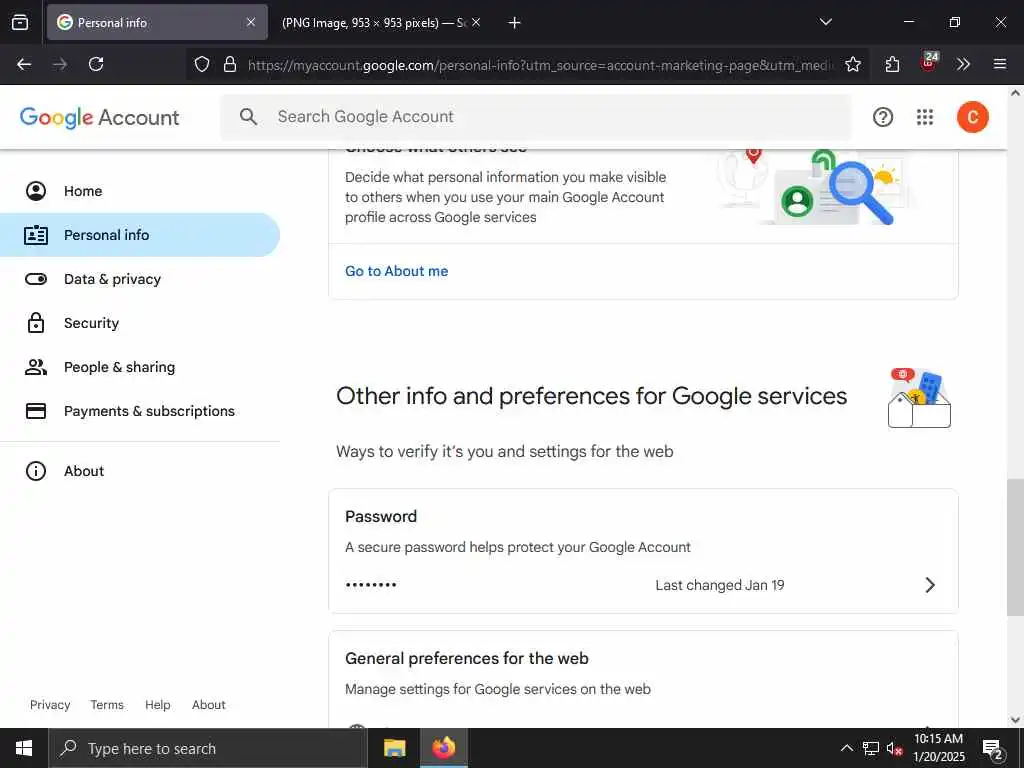Open Firefox extensions puzzle icon
The image size is (1024, 768).
point(892,64)
